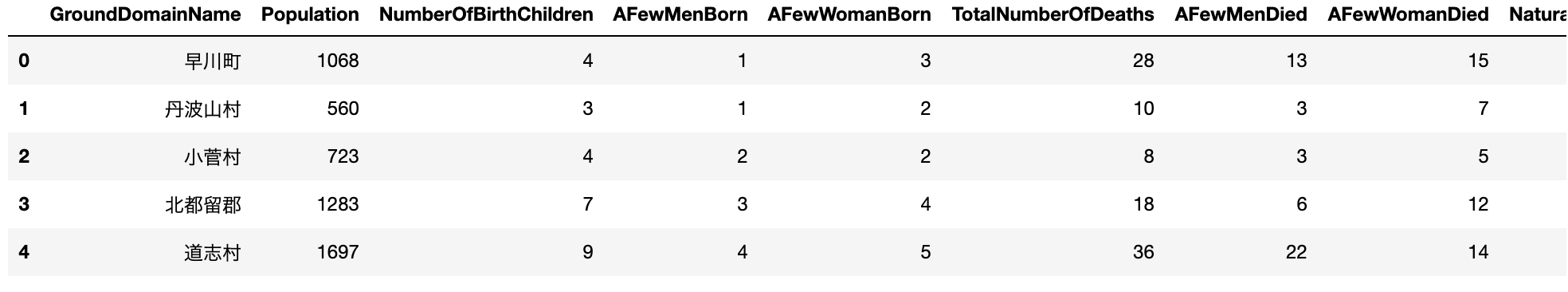Screen dimensions: 1568x292
Task: Click row index 3
Action: pyautogui.click(x=24, y=204)
